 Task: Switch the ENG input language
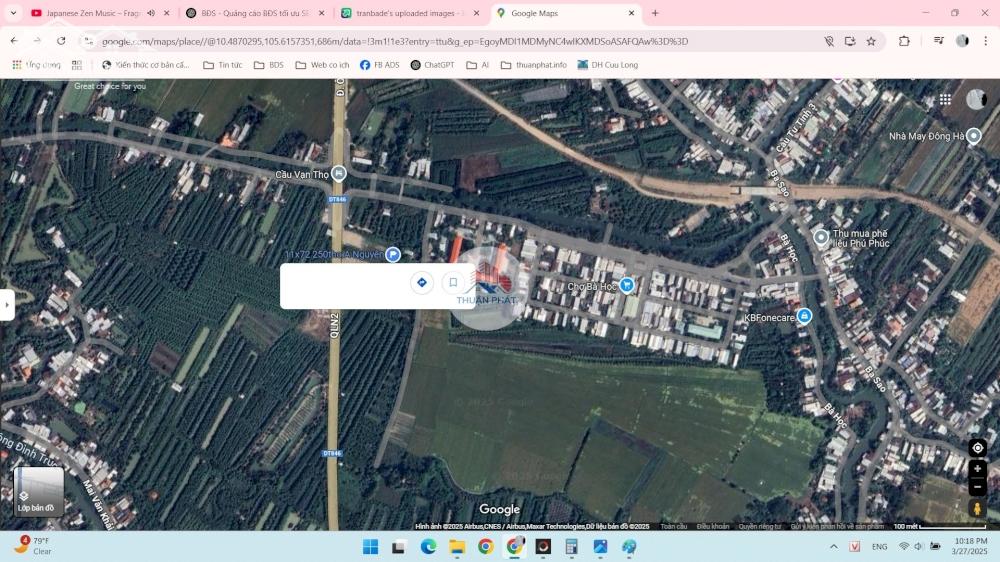click(x=879, y=547)
